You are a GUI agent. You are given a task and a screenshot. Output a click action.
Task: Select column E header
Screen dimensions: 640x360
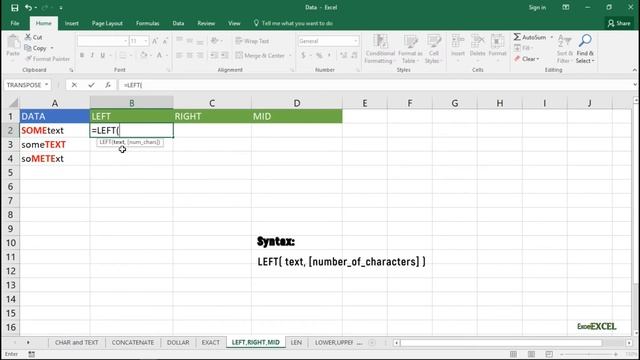point(364,103)
